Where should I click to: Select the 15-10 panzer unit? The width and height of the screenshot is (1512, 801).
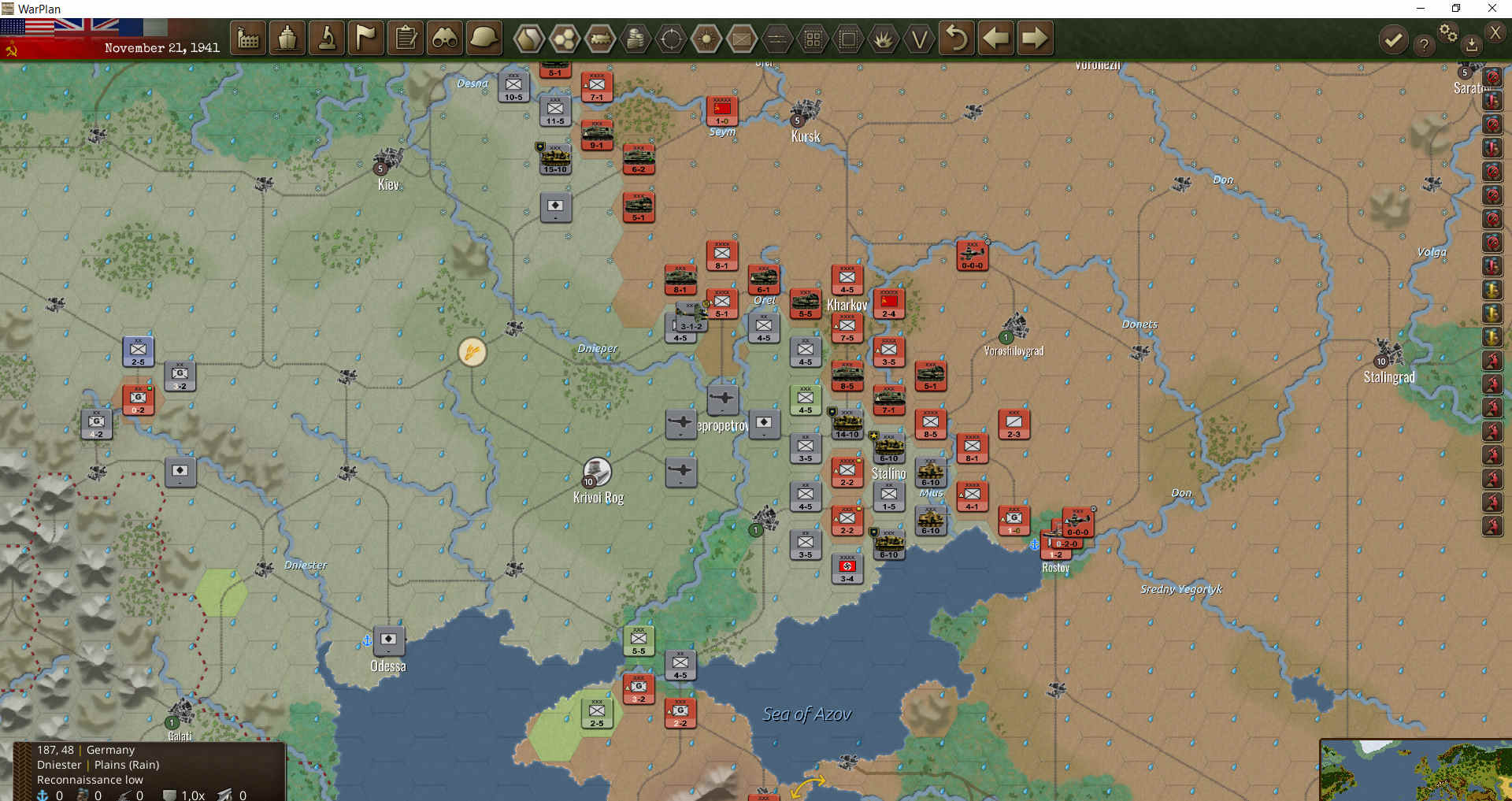[555, 159]
